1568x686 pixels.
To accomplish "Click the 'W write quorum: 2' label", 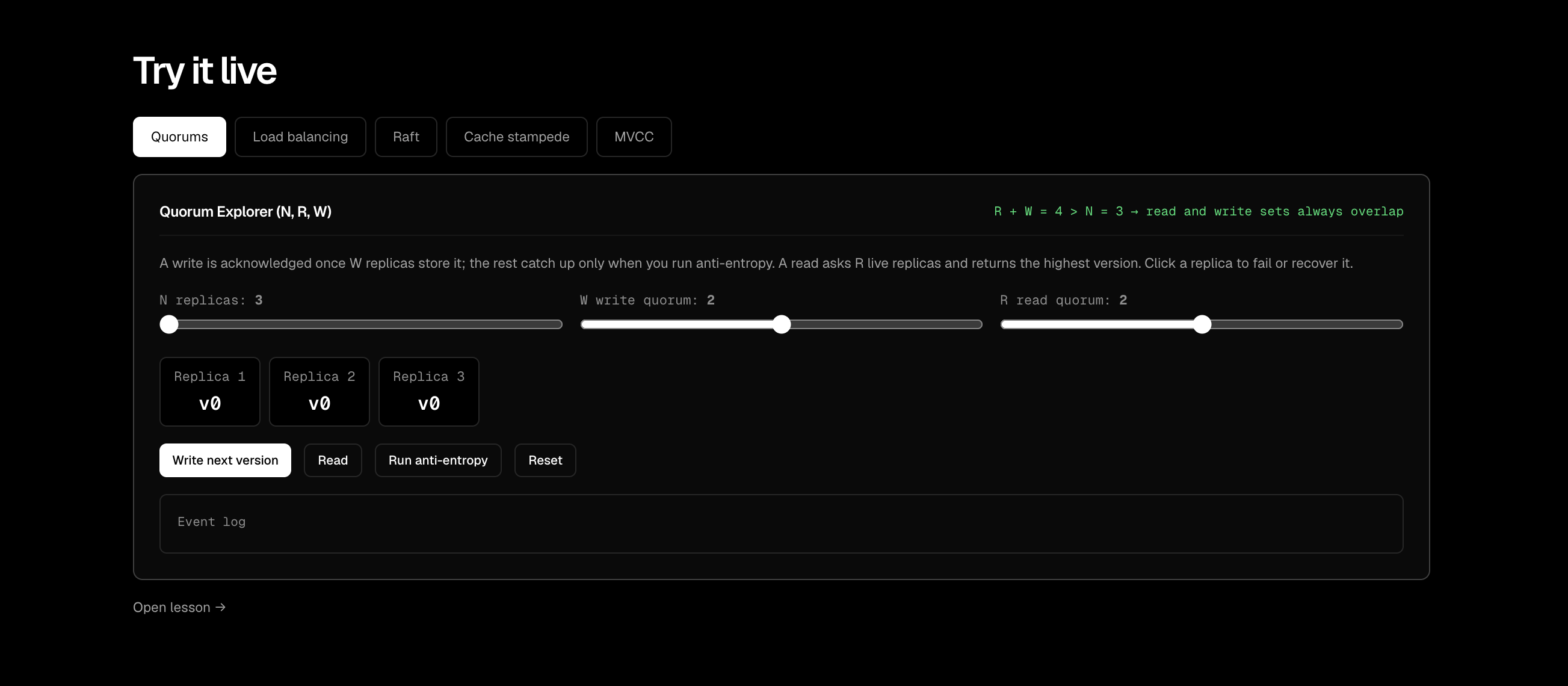I will tap(647, 300).
